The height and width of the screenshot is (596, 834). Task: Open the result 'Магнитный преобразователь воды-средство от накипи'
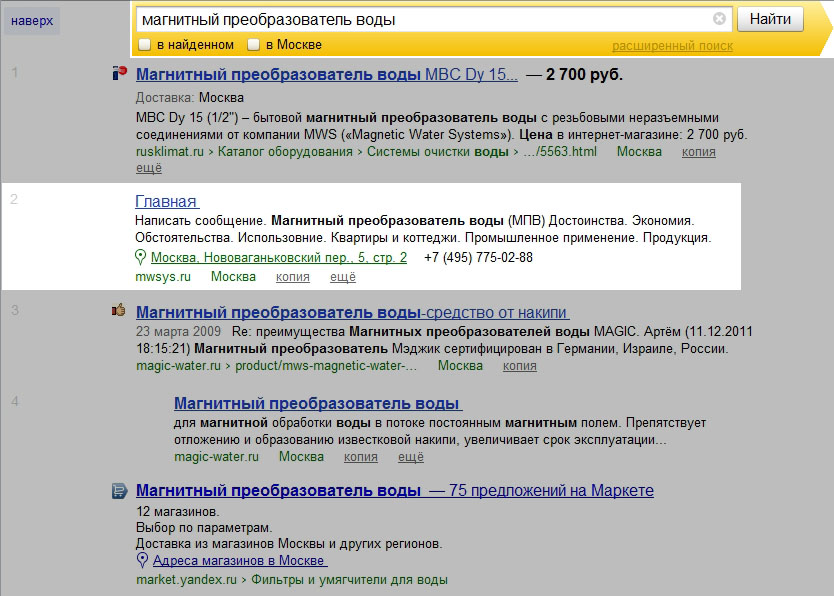353,312
